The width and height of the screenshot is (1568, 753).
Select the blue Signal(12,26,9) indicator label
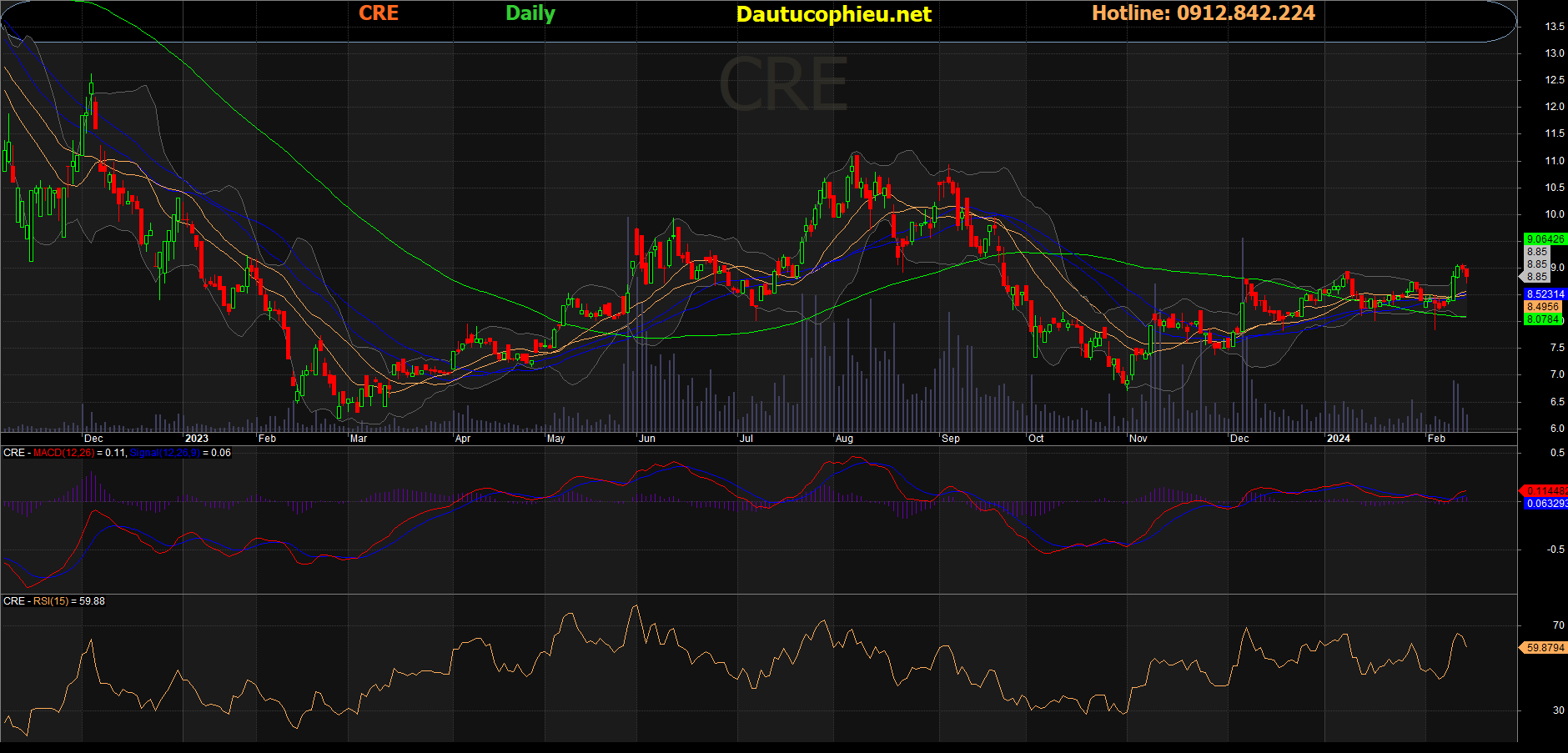164,453
